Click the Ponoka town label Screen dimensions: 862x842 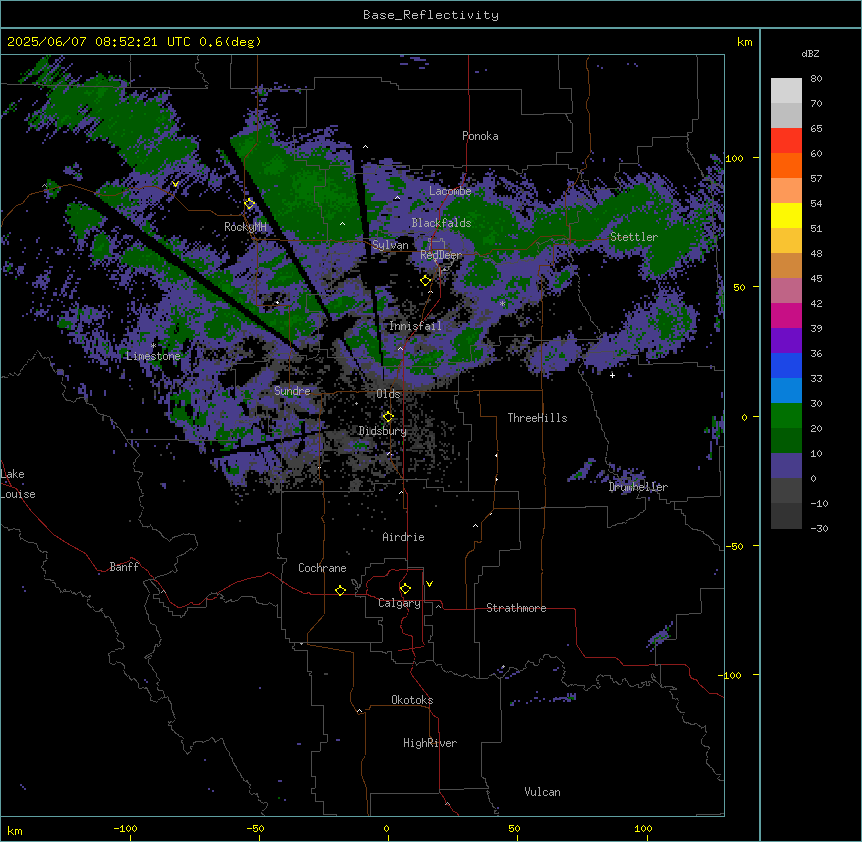click(480, 136)
